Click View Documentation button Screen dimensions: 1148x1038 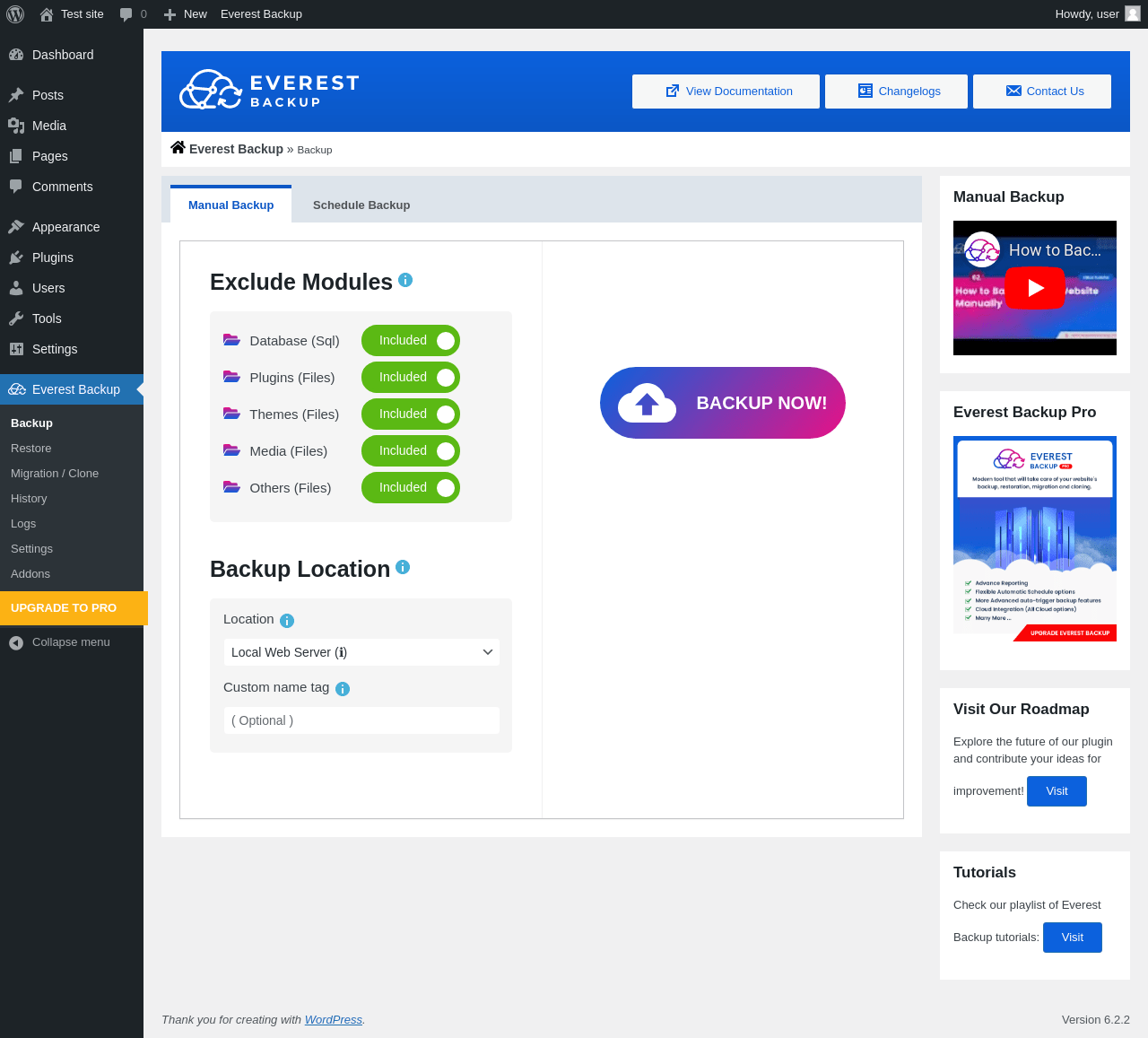pyautogui.click(x=726, y=92)
